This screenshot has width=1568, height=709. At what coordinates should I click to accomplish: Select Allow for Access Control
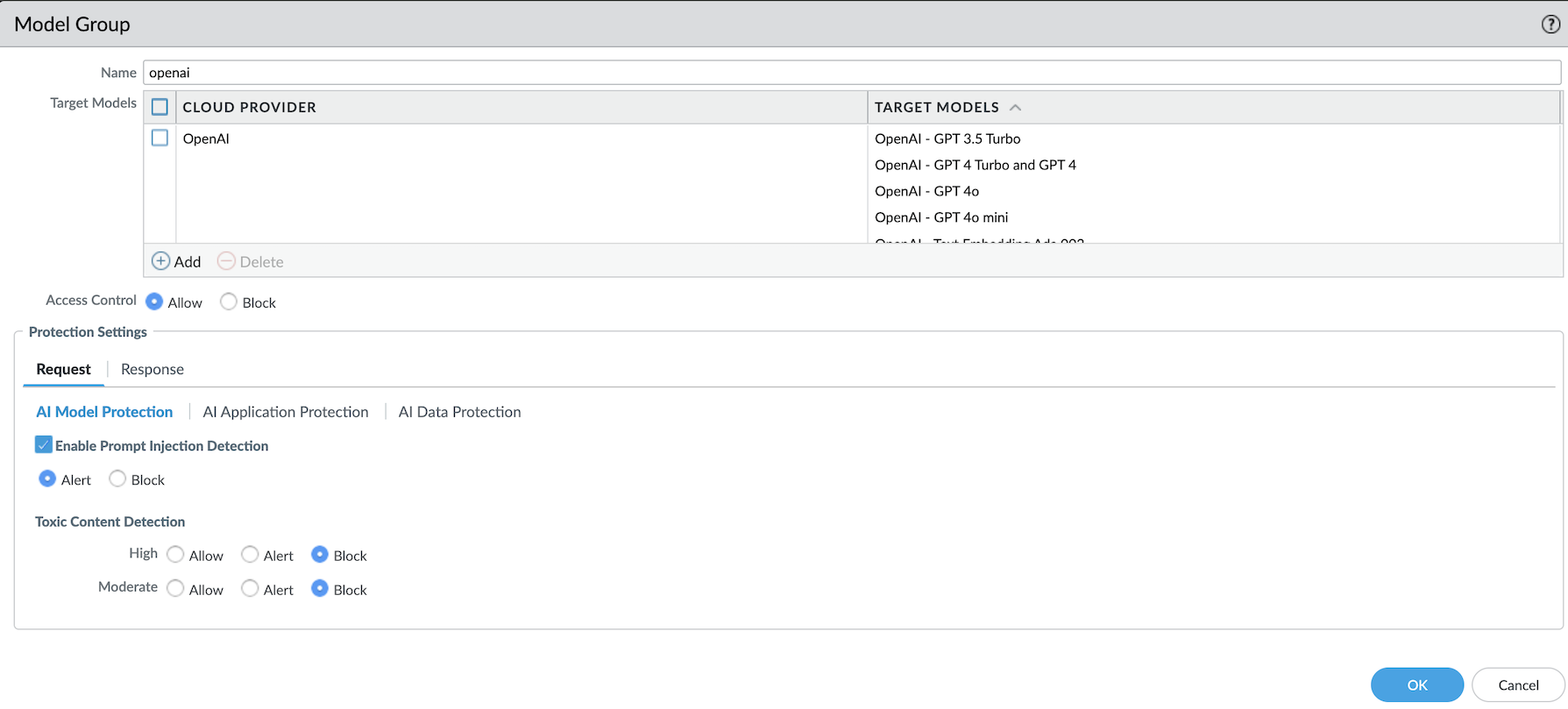(155, 301)
